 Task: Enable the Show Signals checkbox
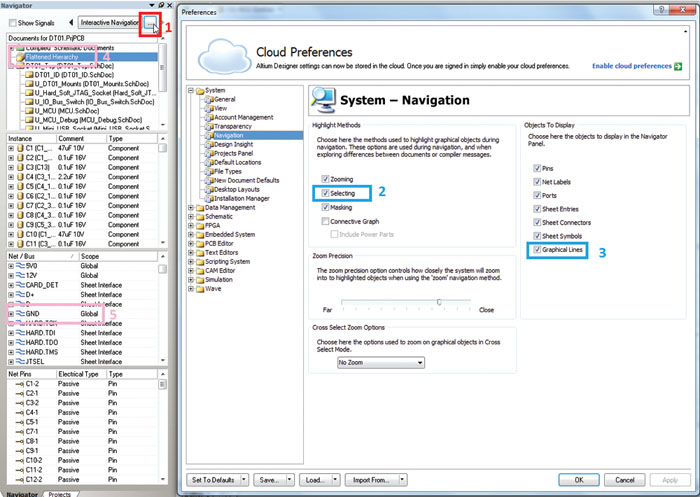[x=12, y=22]
